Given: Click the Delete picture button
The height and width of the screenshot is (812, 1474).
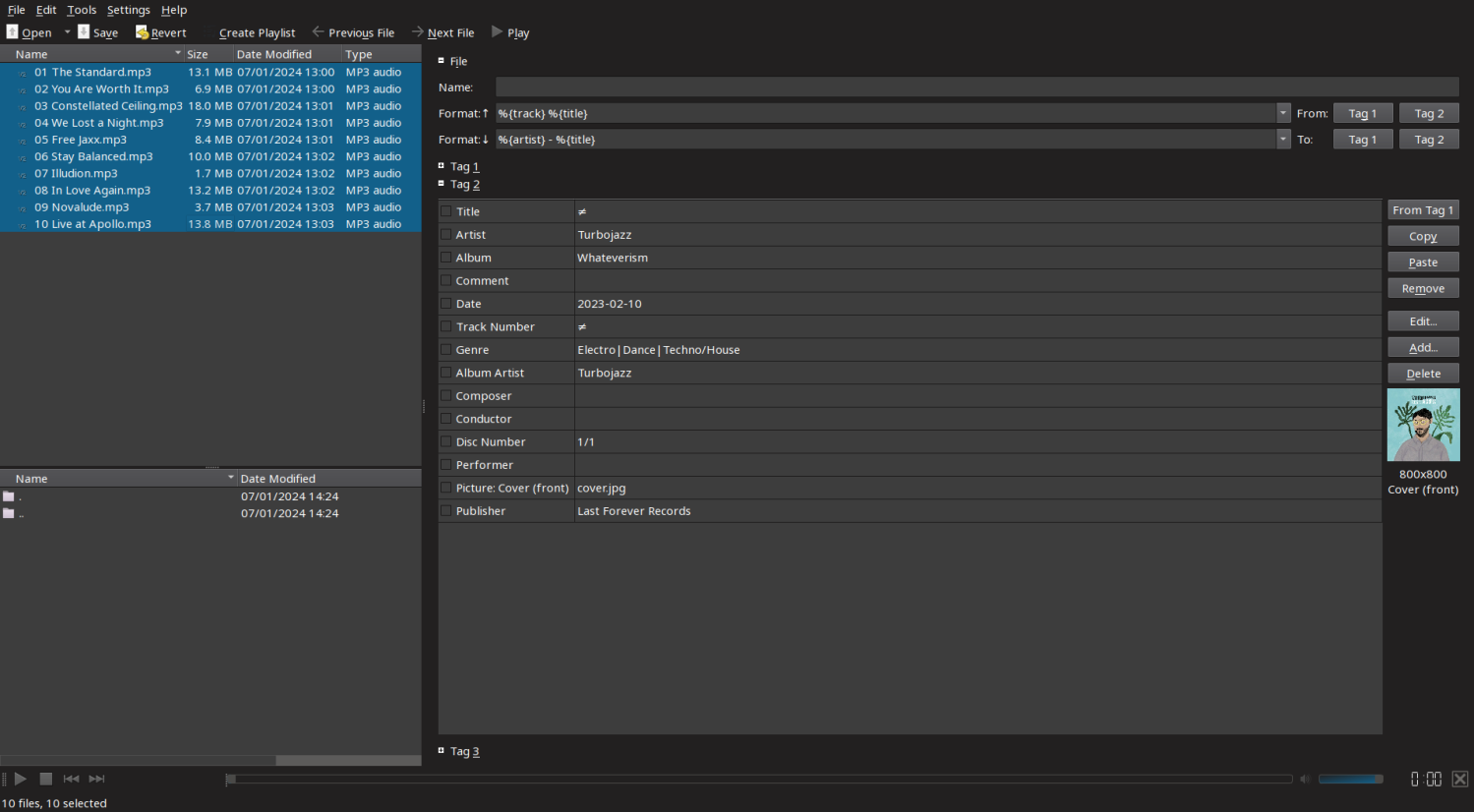Looking at the screenshot, I should tap(1422, 374).
